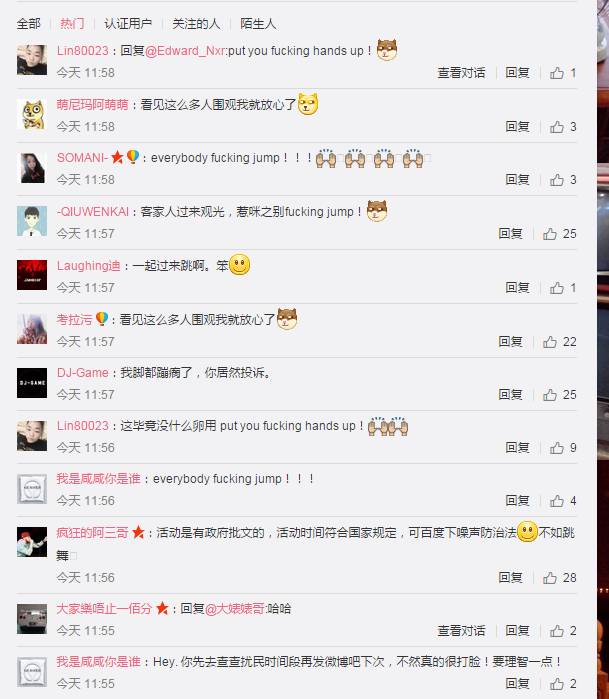This screenshot has height=699, width=609.
Task: Open the @大婊婊哥 mention link
Action: pyautogui.click(x=235, y=609)
